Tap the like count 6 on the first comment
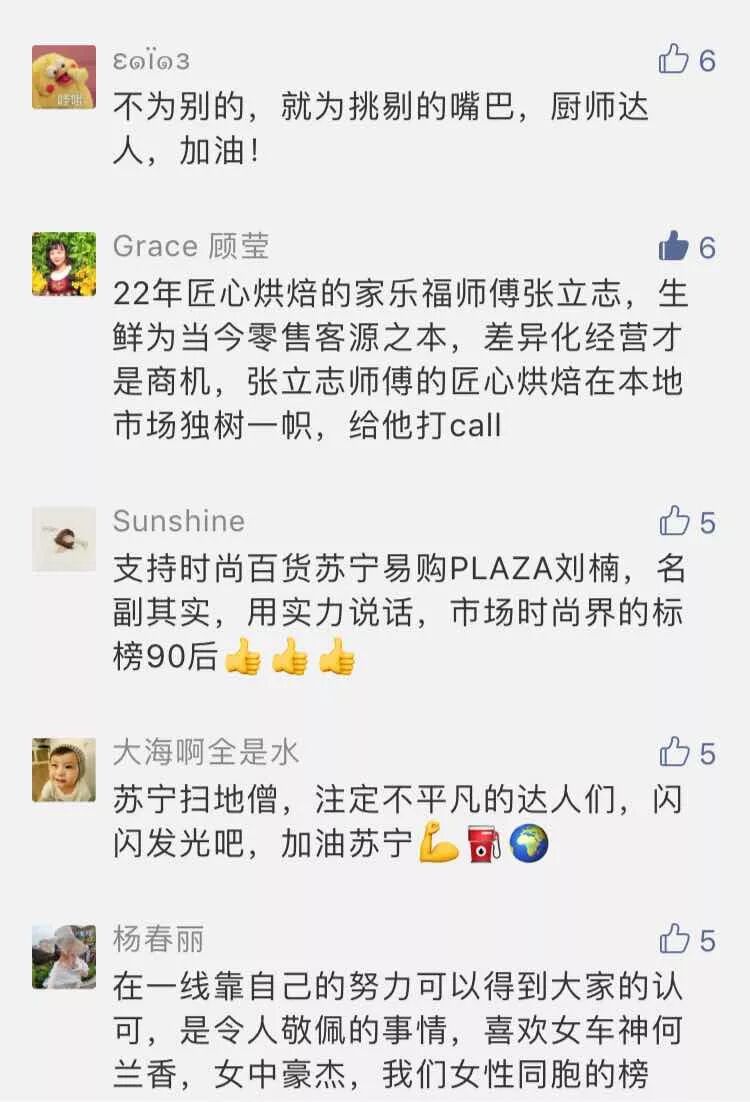This screenshot has width=750, height=1102. 707,61
